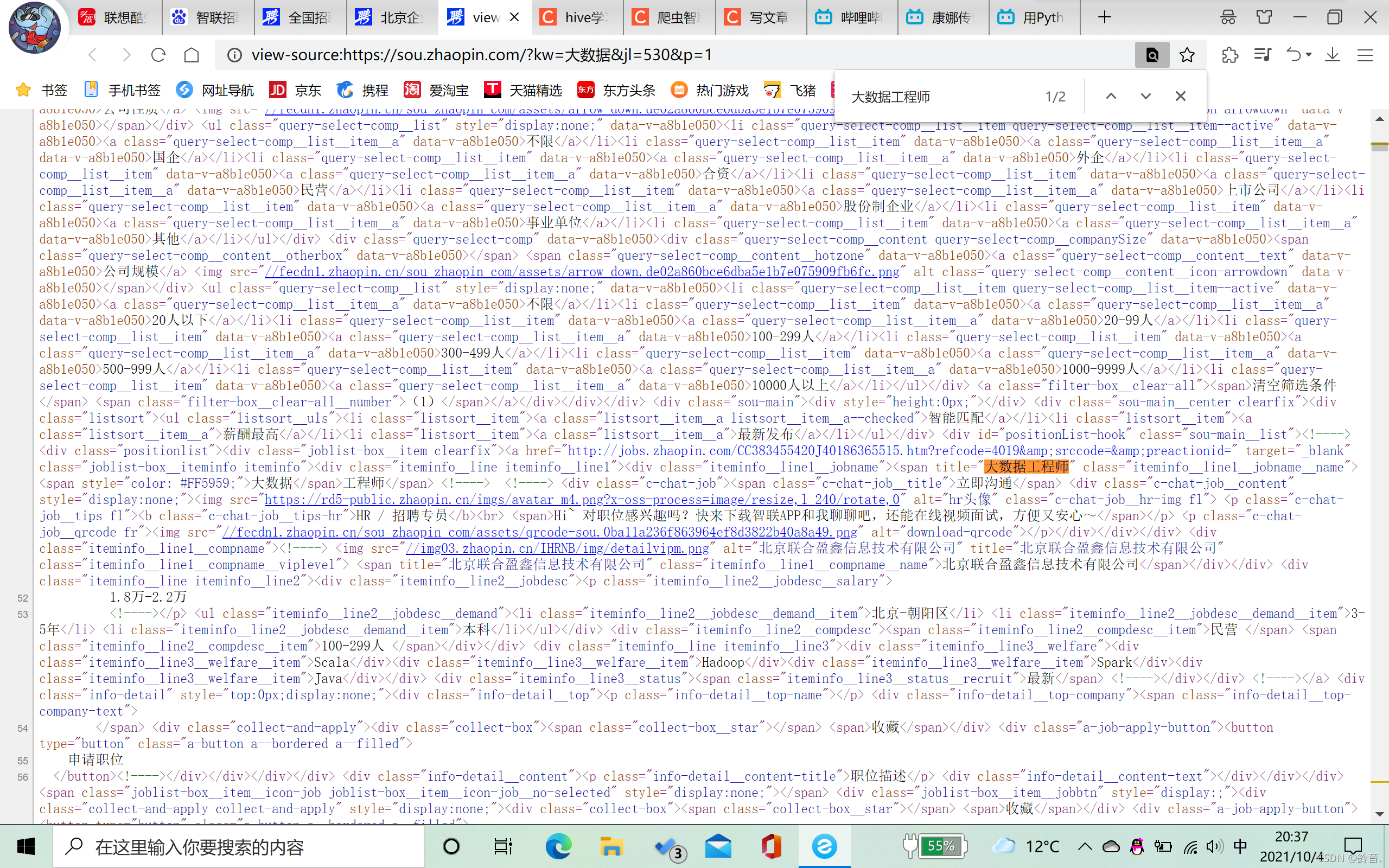
Task: Open Microsoft Edge from the taskbar
Action: (x=558, y=846)
